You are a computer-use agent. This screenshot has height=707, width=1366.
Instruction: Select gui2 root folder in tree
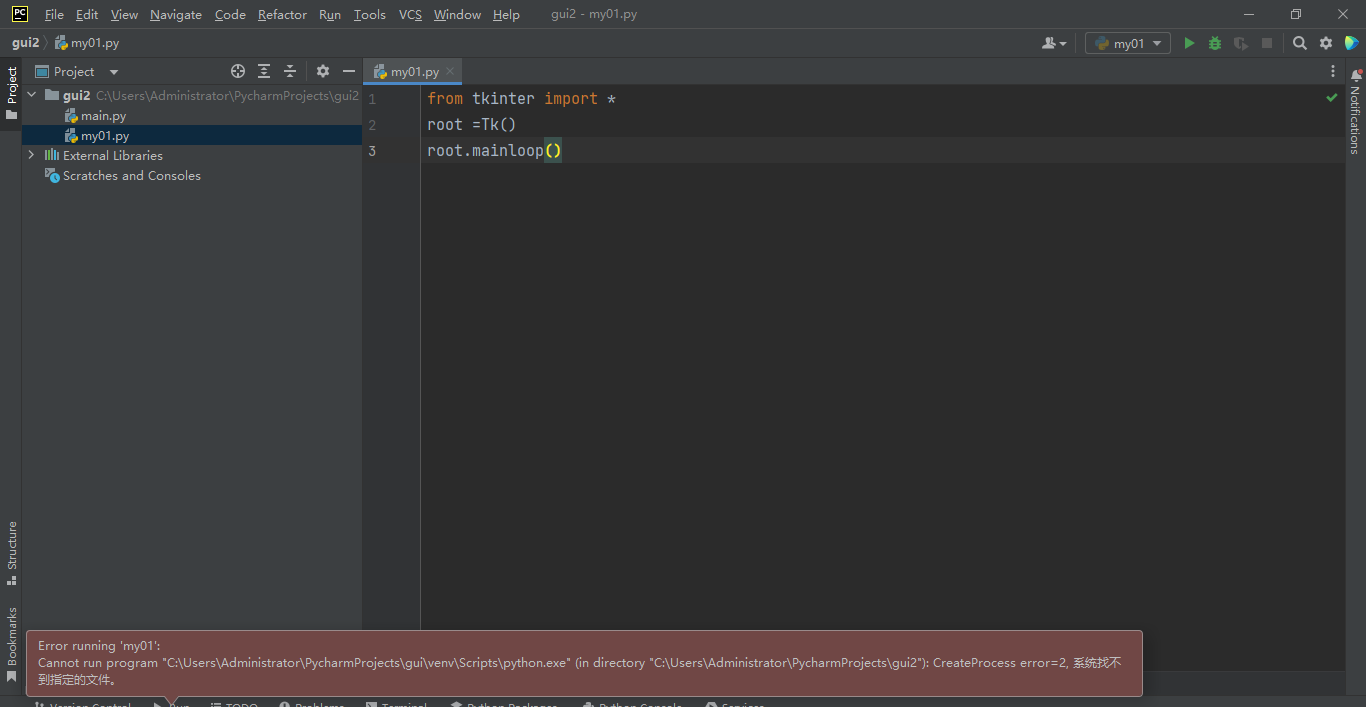click(x=192, y=95)
